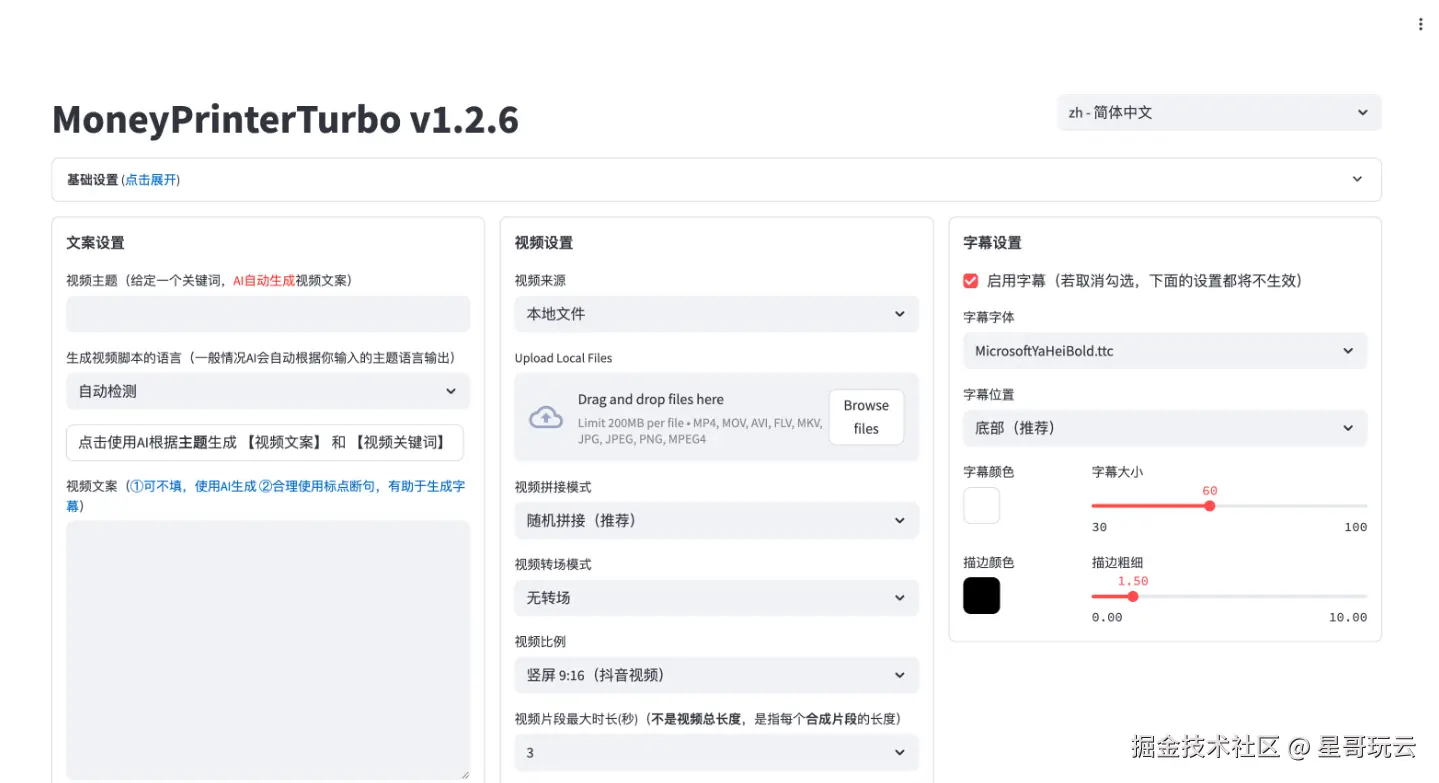Expand the 基础设置 section
Image resolution: width=1439 pixels, height=783 pixels.
(716, 180)
